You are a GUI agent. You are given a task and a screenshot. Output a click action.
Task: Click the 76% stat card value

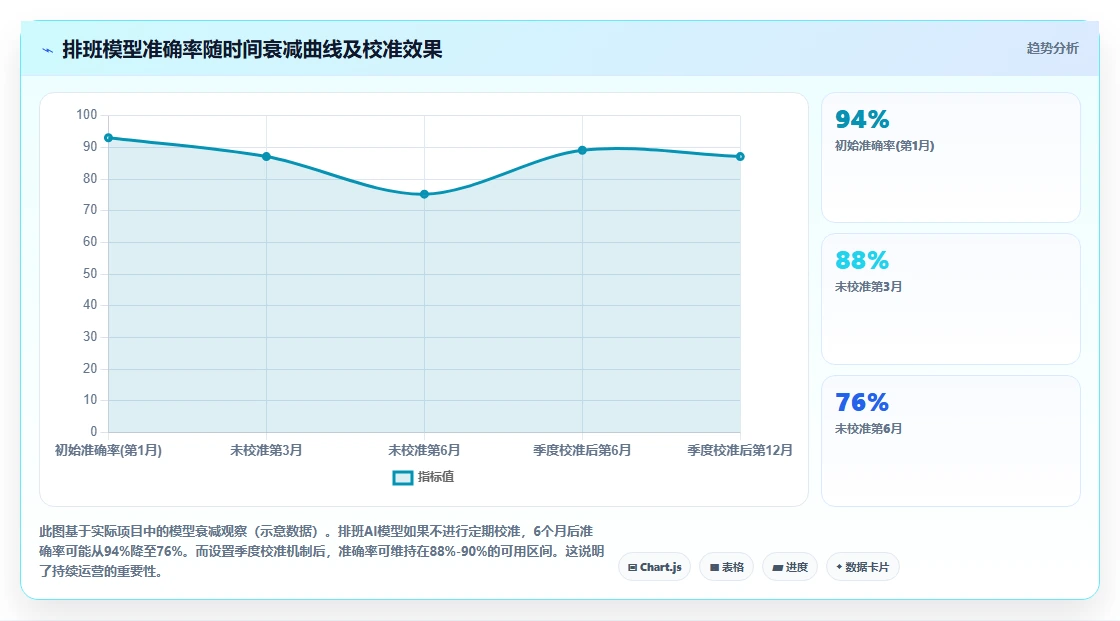(x=862, y=402)
